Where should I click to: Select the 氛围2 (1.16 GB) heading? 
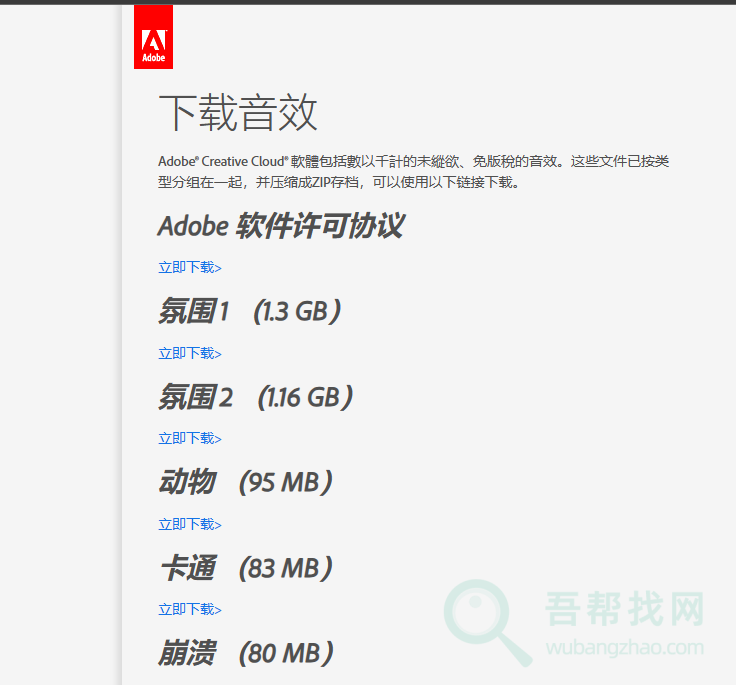tap(256, 398)
